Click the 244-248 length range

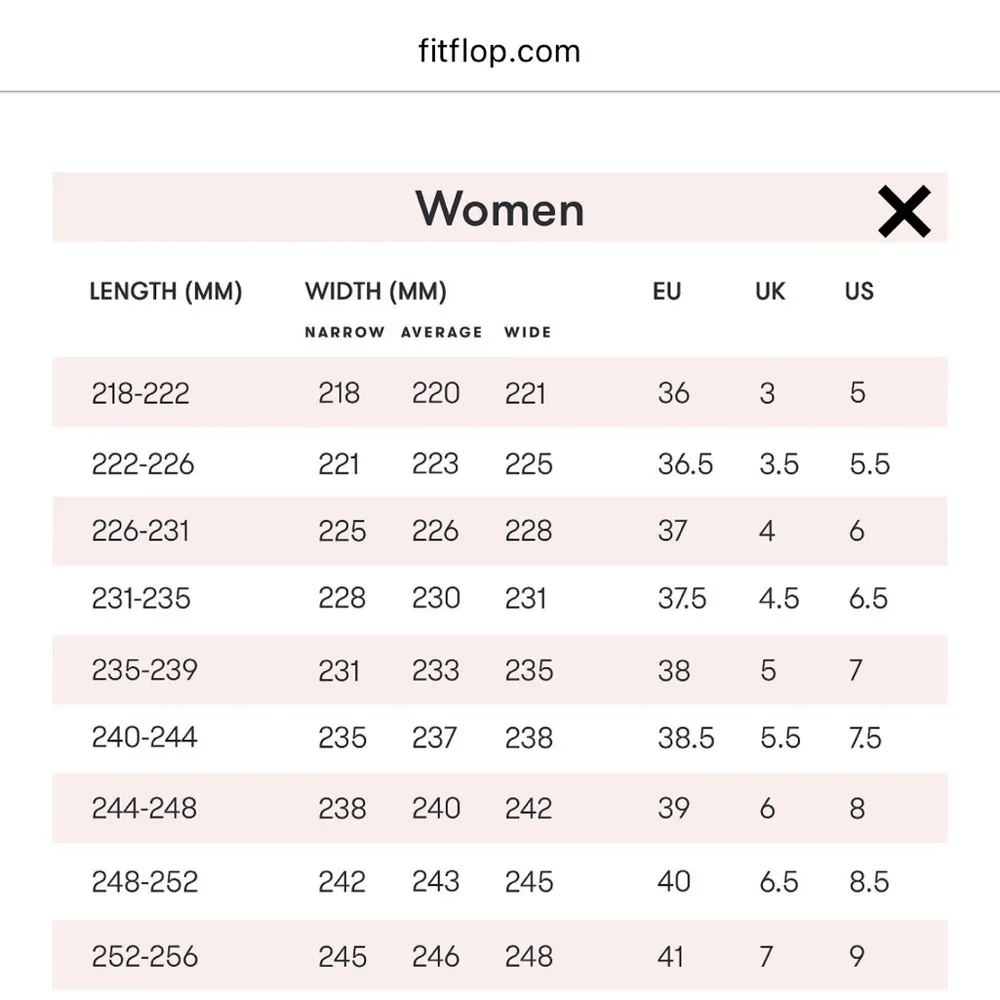coord(144,808)
